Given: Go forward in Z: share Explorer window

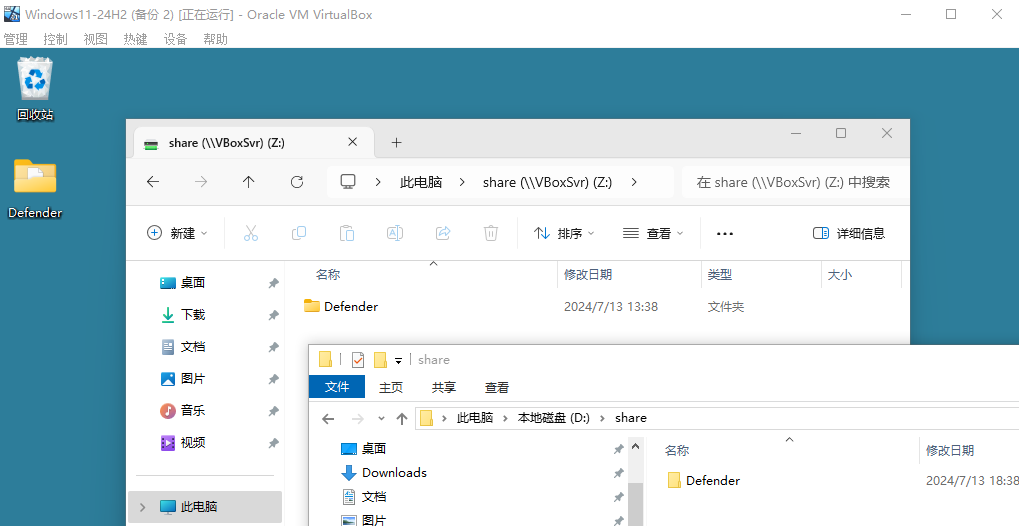Looking at the screenshot, I should (x=201, y=182).
